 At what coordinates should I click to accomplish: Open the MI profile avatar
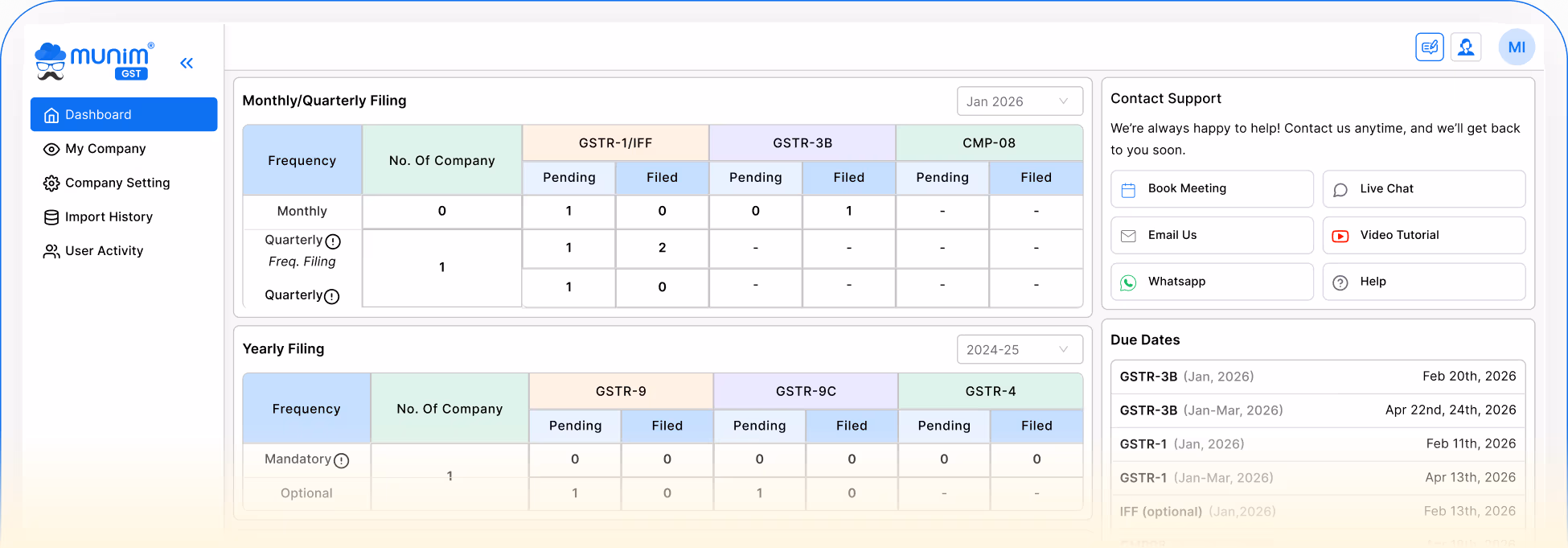pos(1516,47)
